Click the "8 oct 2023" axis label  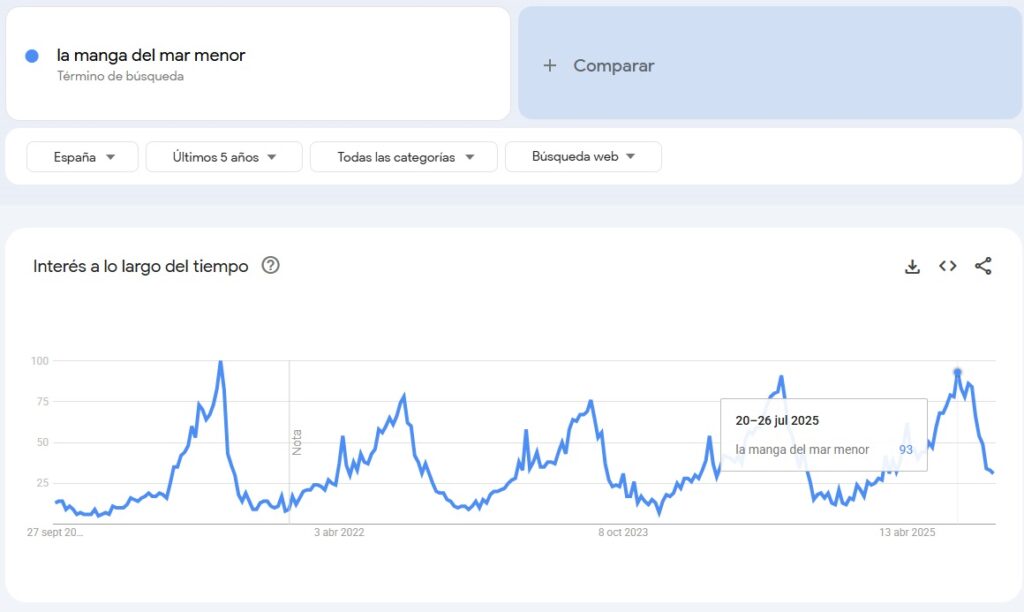[x=623, y=533]
